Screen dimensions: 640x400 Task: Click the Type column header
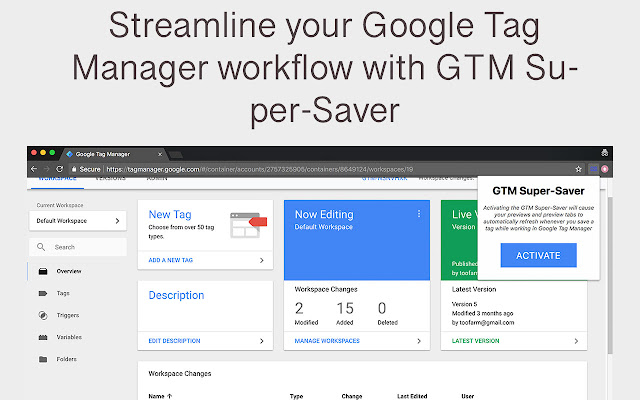click(x=296, y=396)
